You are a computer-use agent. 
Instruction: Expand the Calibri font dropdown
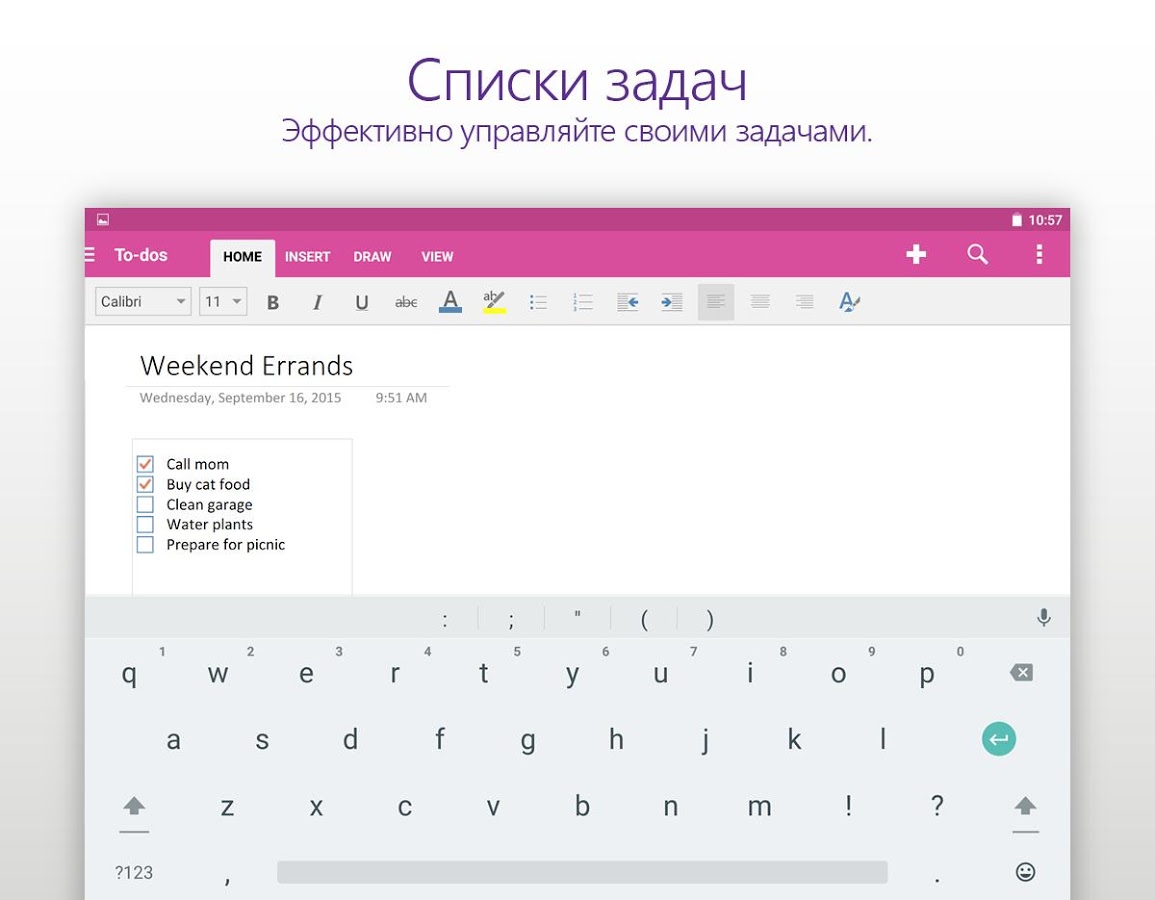[x=143, y=301]
